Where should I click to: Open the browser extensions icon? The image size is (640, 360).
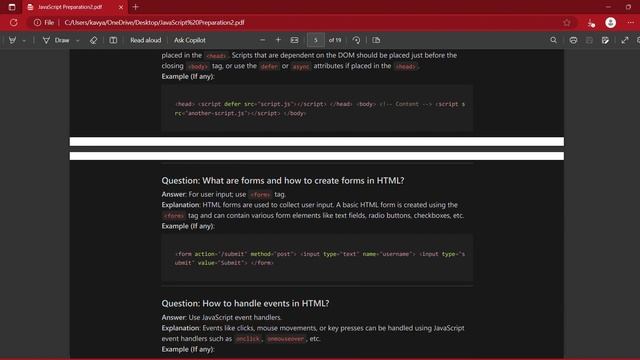point(591,23)
